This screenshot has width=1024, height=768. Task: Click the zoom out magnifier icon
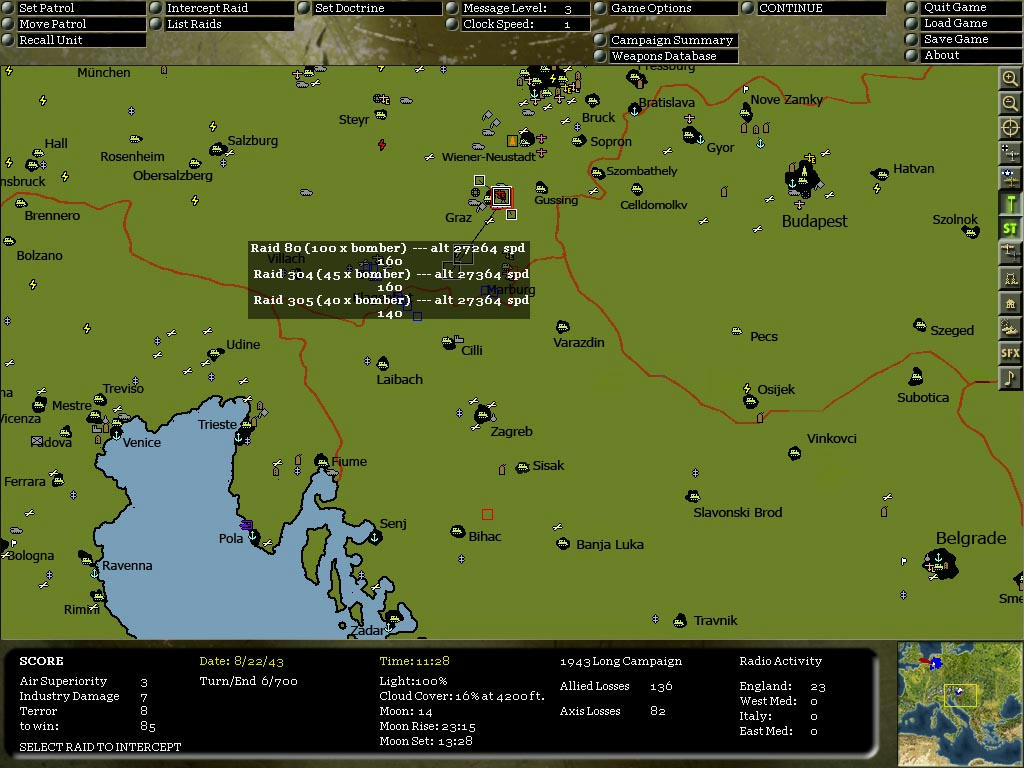(x=1010, y=104)
